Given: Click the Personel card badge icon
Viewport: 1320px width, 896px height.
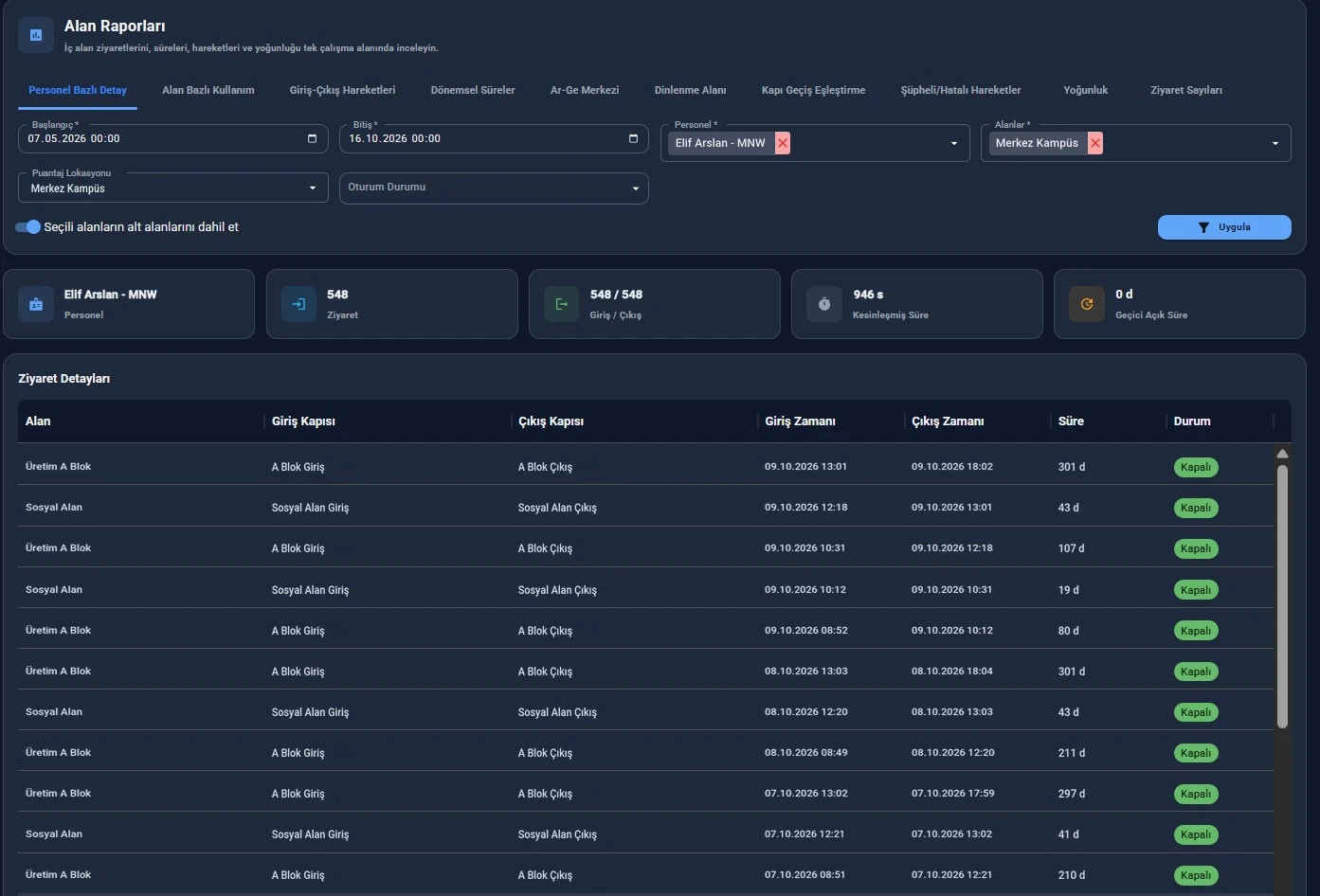Looking at the screenshot, I should pos(36,304).
